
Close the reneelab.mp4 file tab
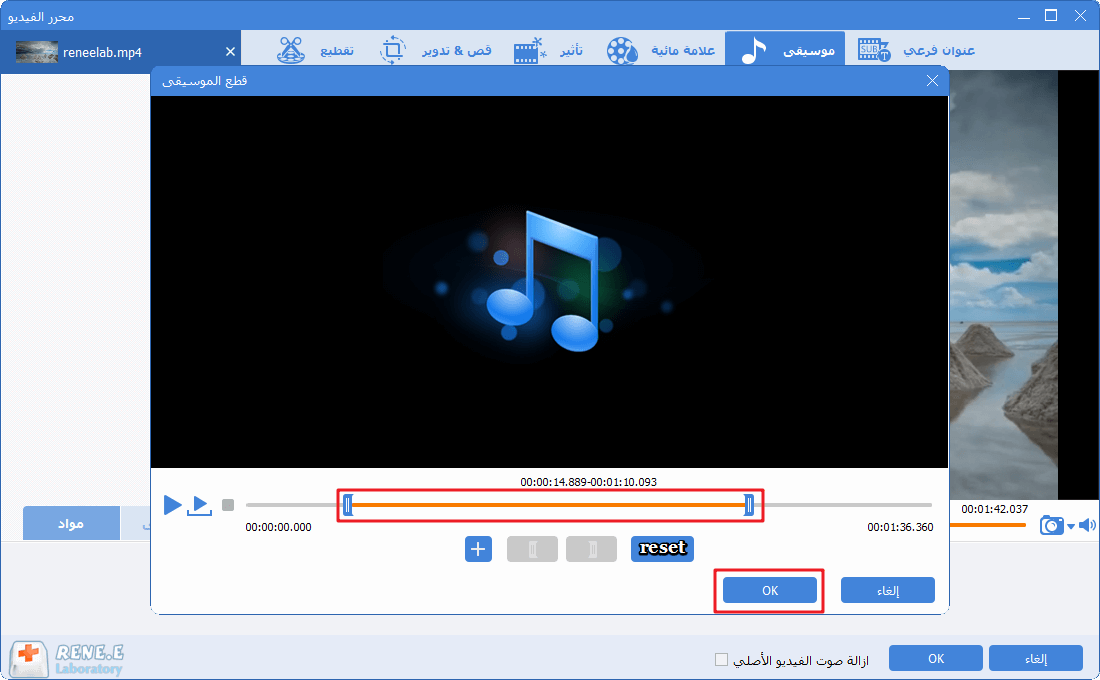coord(230,52)
